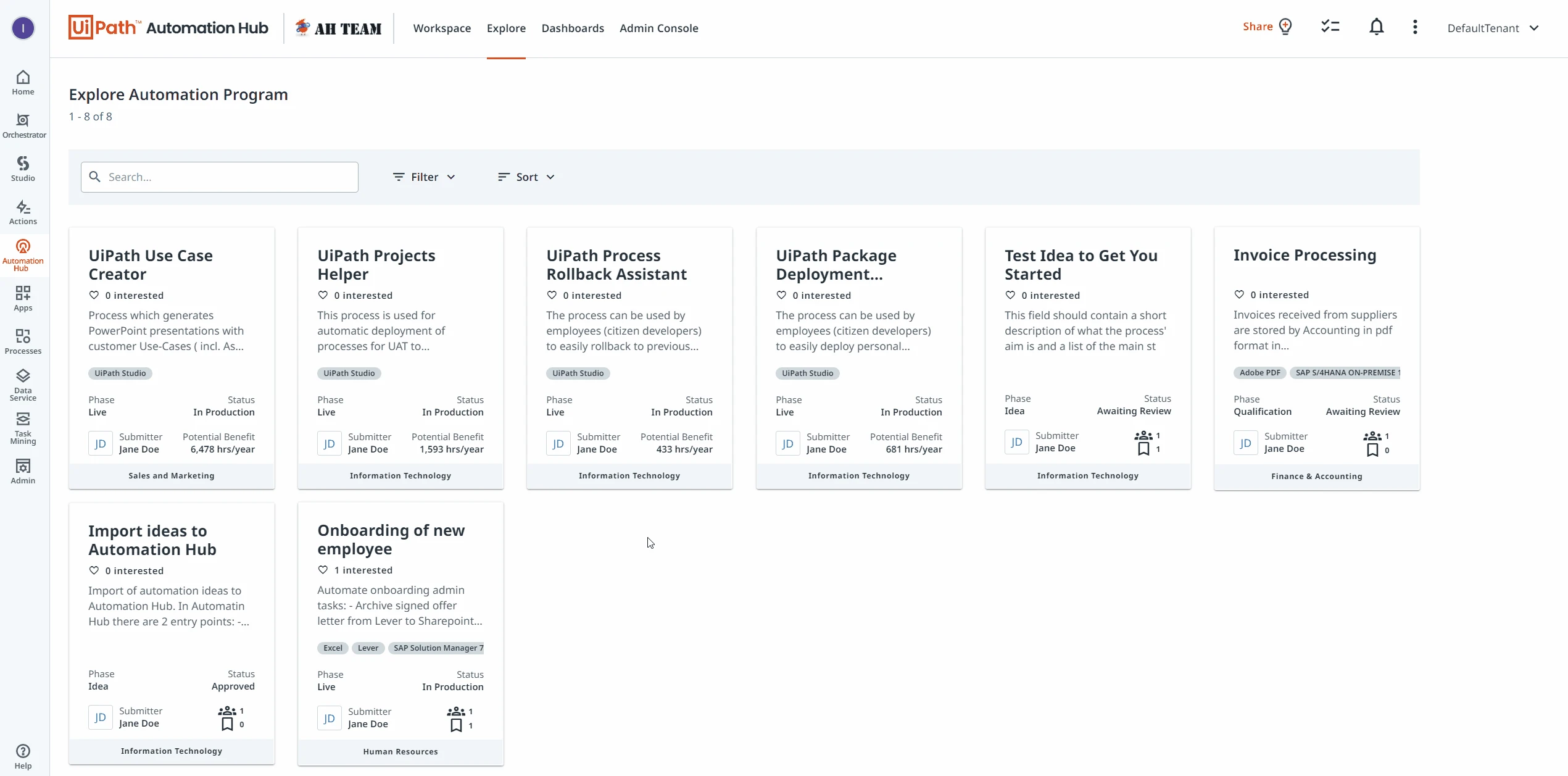This screenshot has height=776, width=1568.
Task: Like Test Idea to Get You Started
Action: click(1010, 295)
